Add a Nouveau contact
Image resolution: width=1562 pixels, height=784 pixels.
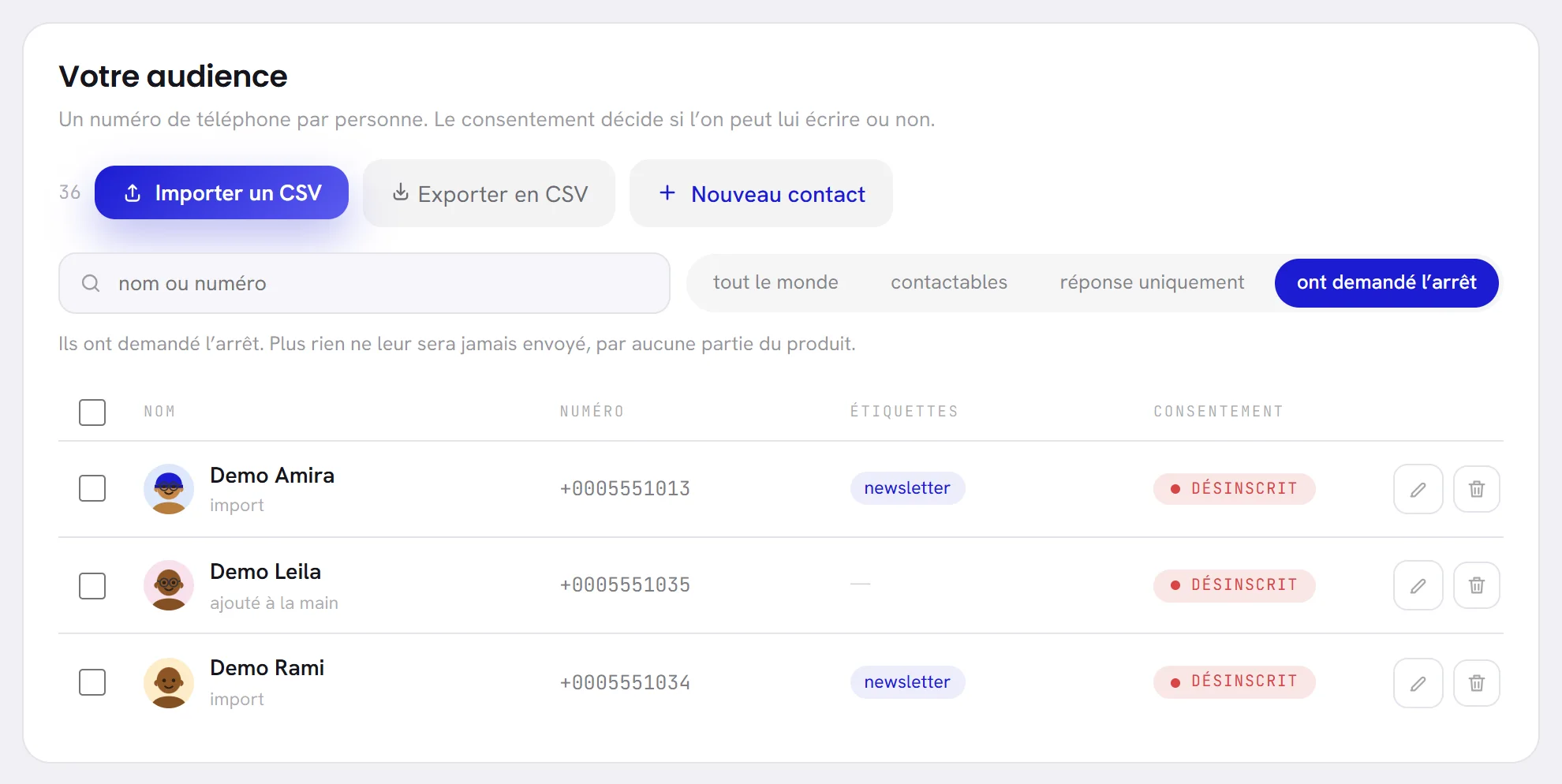[761, 193]
